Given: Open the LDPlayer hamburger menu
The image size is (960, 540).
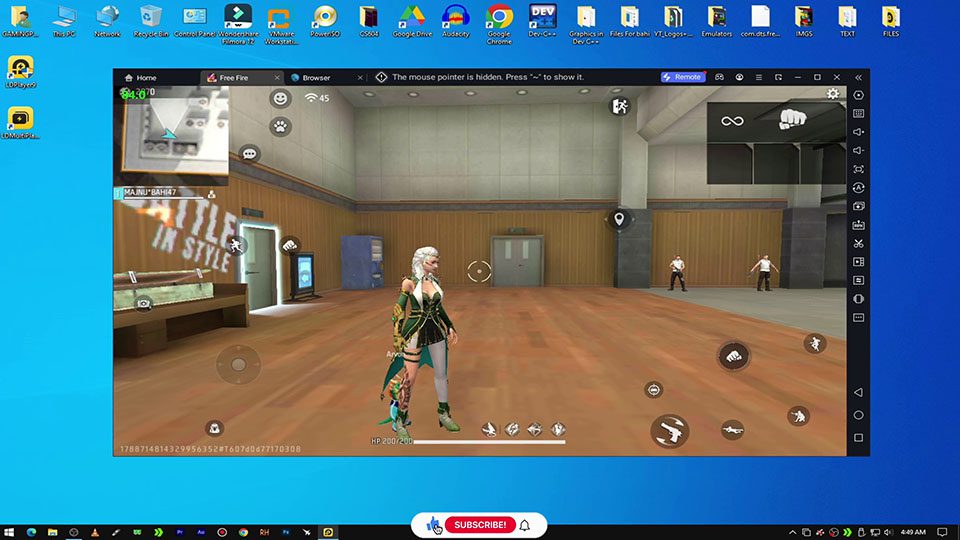Looking at the screenshot, I should click(759, 77).
